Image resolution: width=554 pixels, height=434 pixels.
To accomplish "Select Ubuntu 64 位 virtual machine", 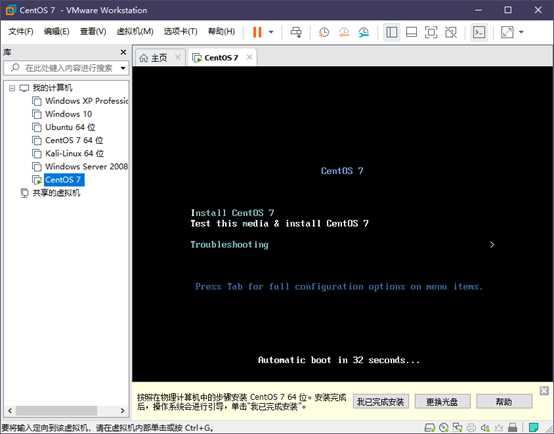I will 70,127.
